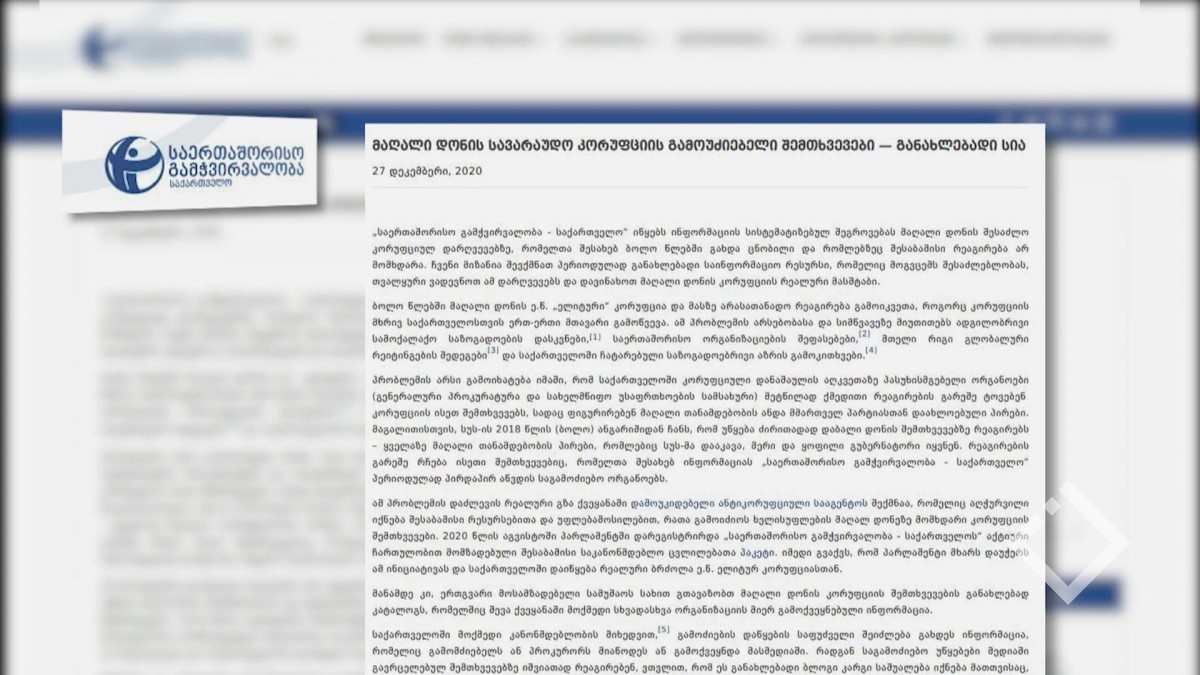The image size is (1200, 675).
Task: Open footnote reference [1]
Action: pos(595,336)
